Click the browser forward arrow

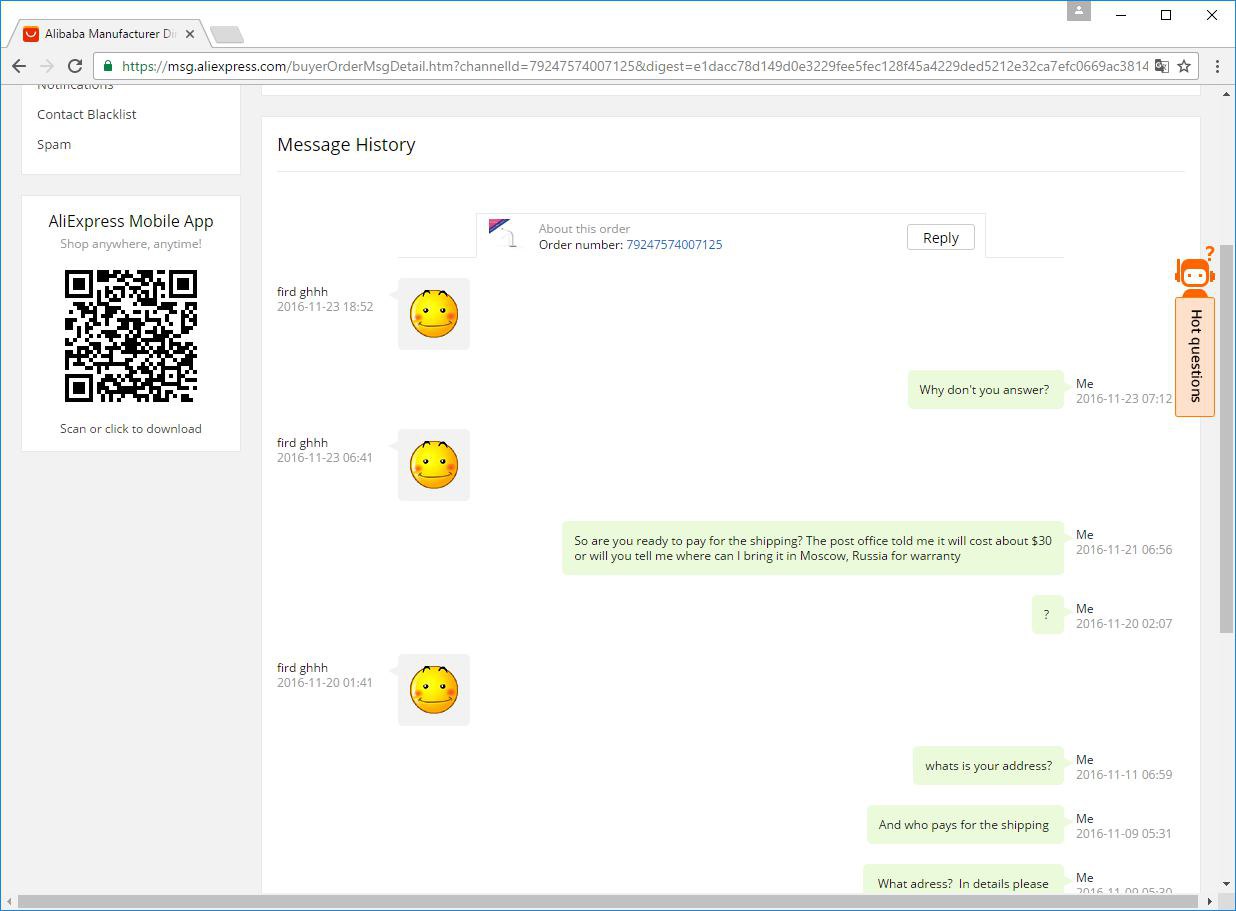point(46,66)
